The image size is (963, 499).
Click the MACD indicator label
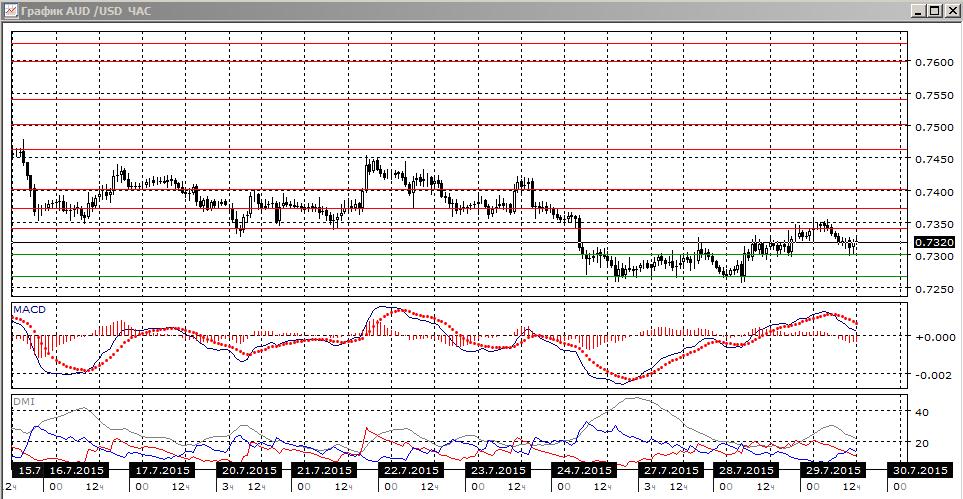tap(29, 310)
